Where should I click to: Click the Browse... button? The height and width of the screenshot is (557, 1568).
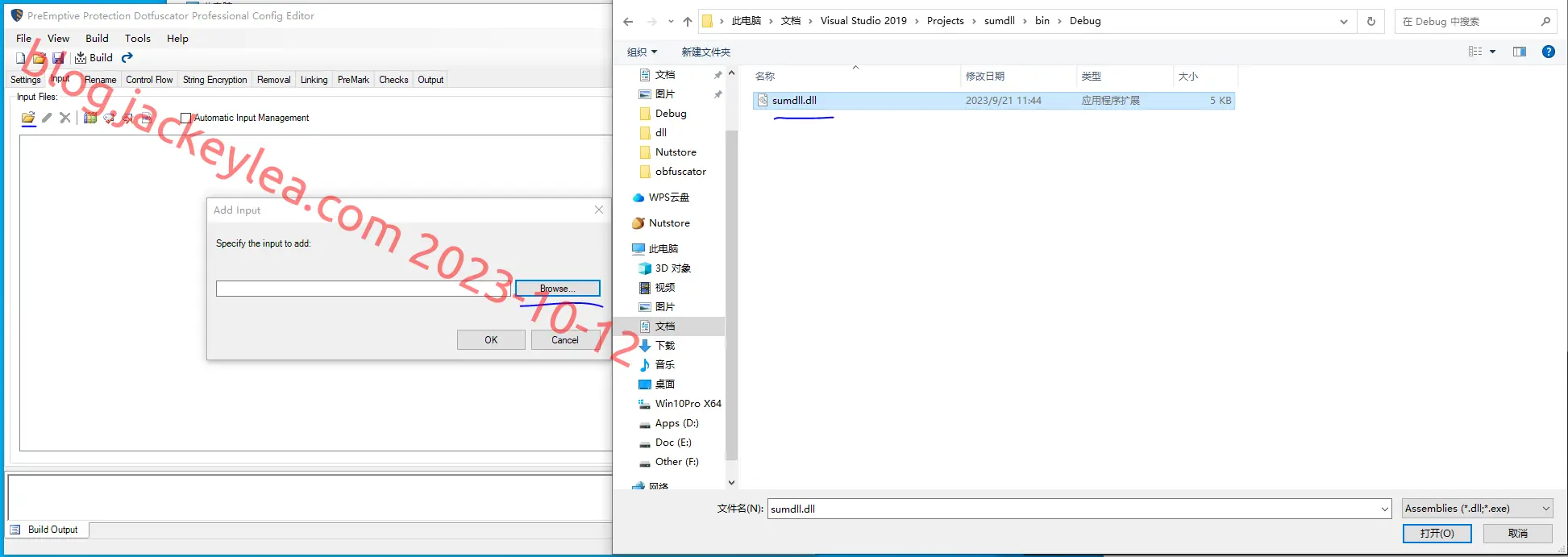558,289
